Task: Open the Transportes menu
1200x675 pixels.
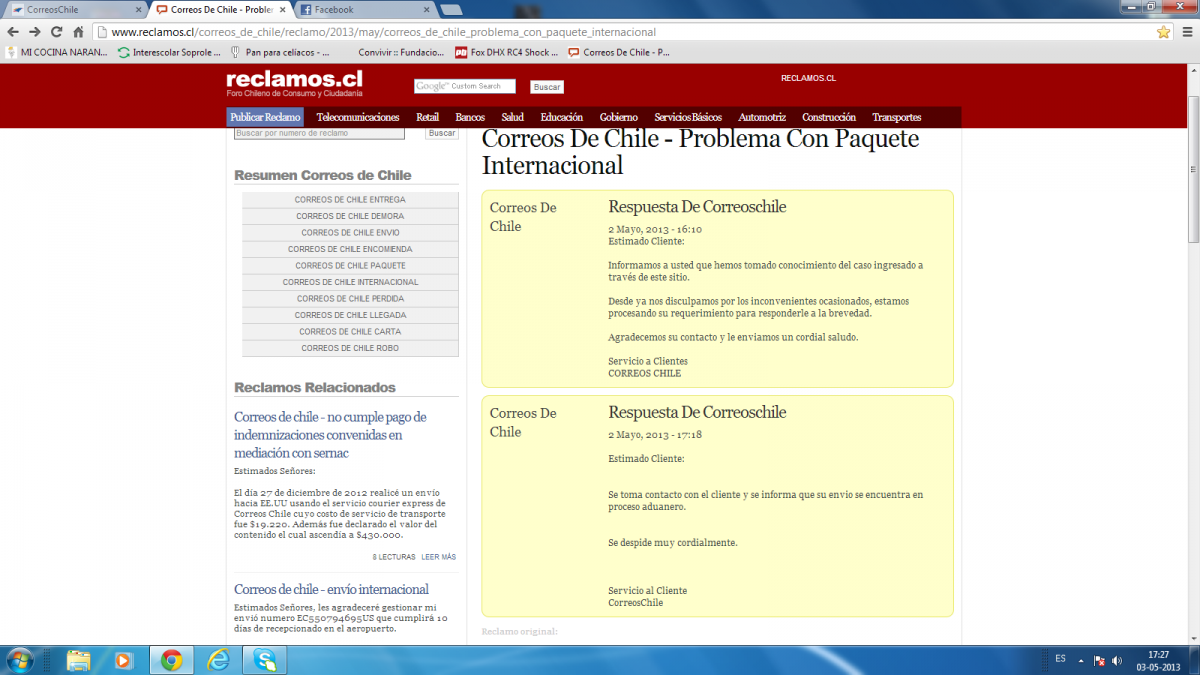Action: coord(897,117)
